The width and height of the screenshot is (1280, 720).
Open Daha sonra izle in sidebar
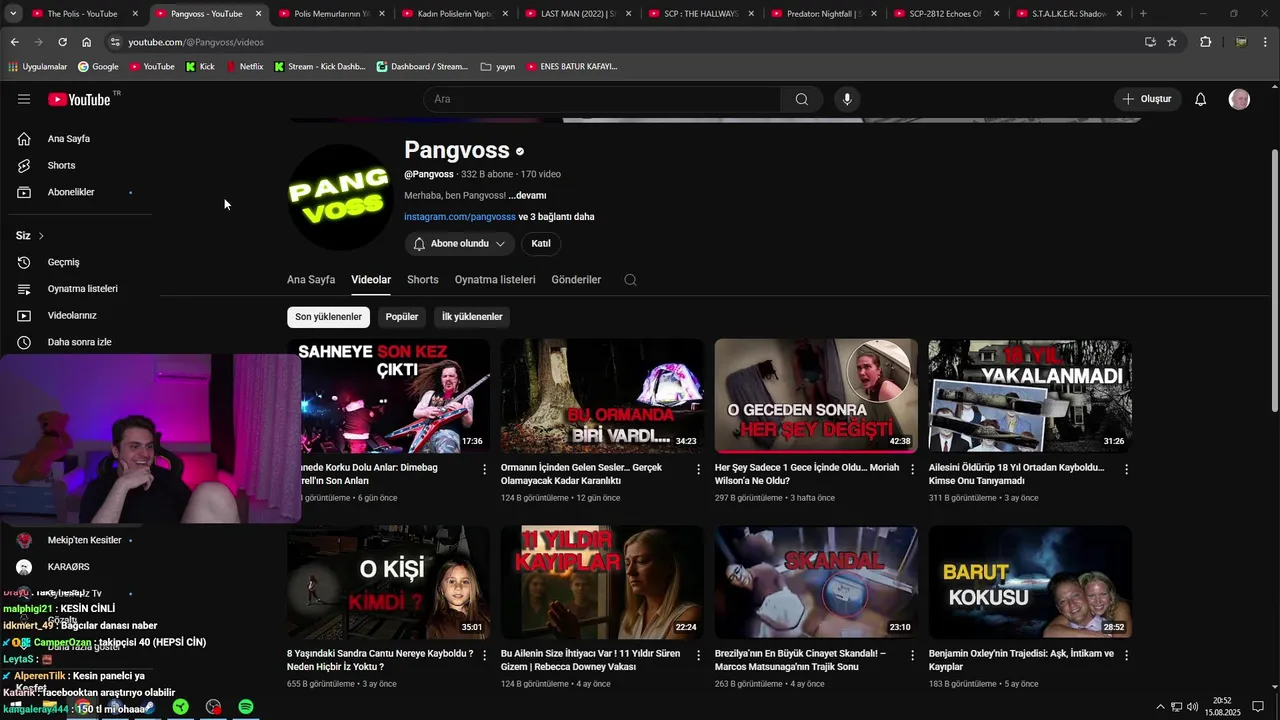79,342
